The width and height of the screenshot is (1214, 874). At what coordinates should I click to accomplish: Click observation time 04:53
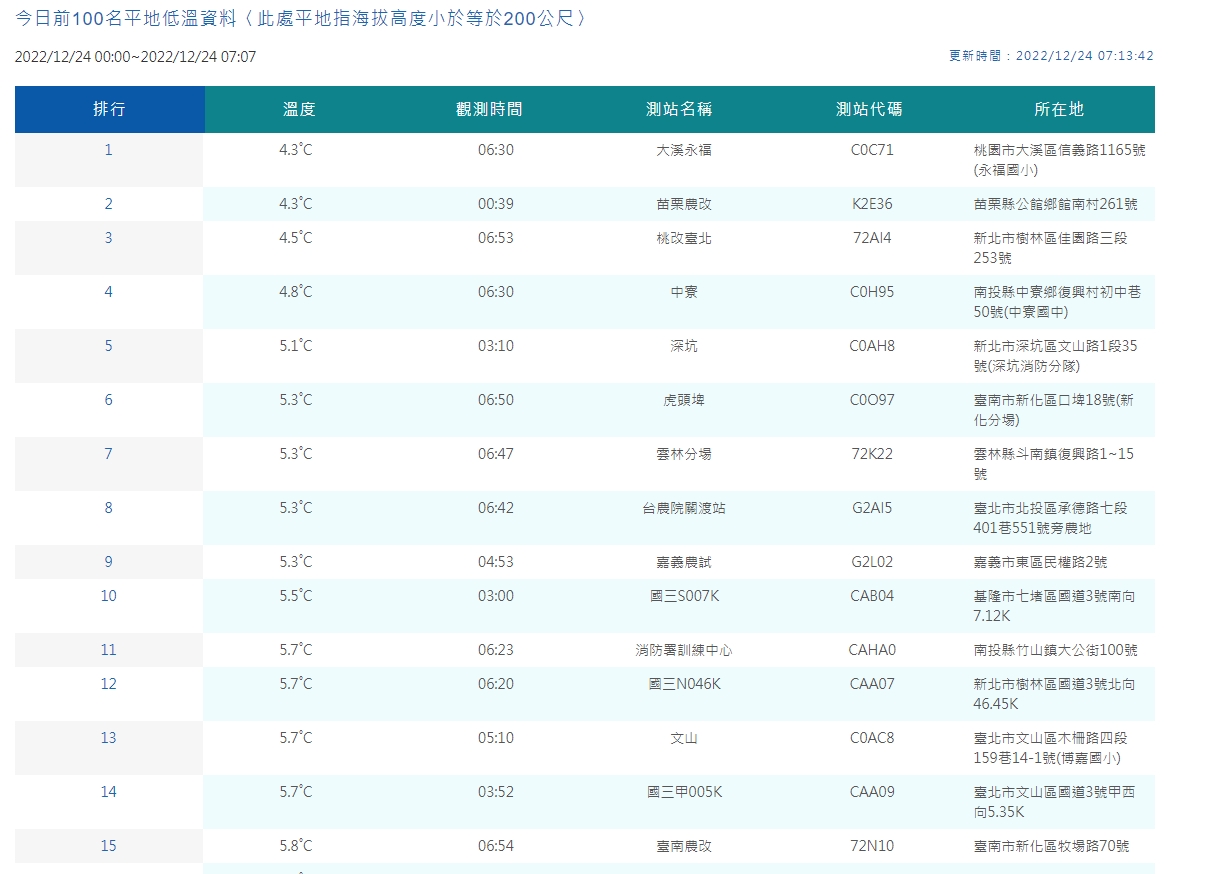point(496,562)
